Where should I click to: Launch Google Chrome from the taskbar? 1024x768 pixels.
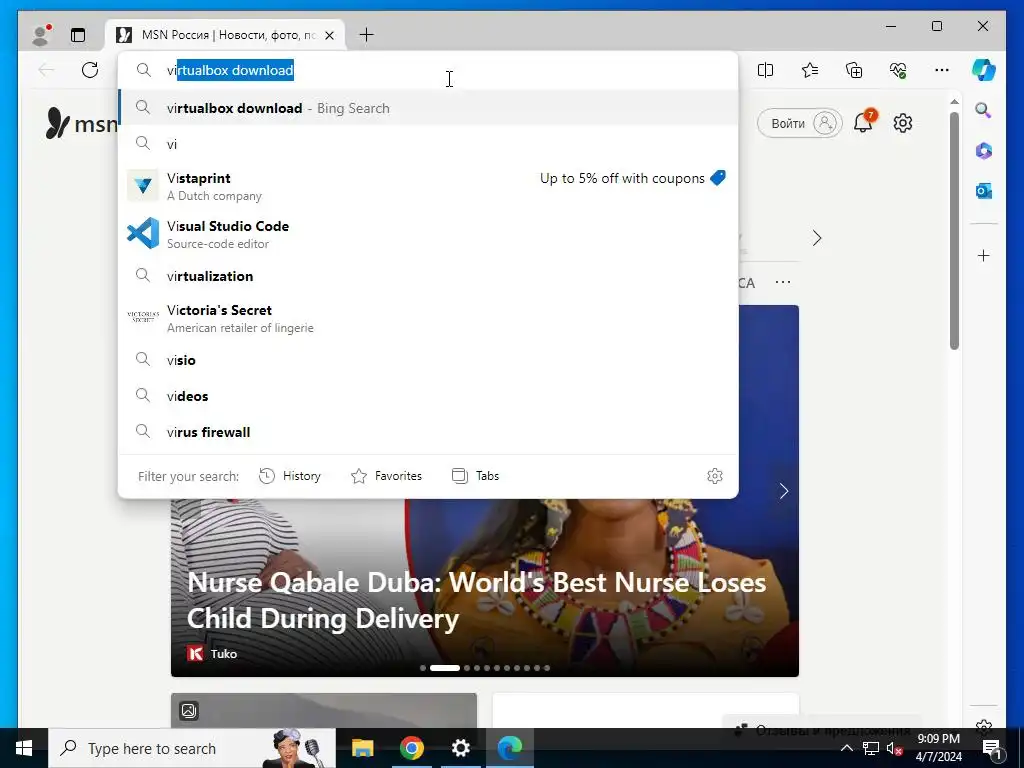[411, 748]
